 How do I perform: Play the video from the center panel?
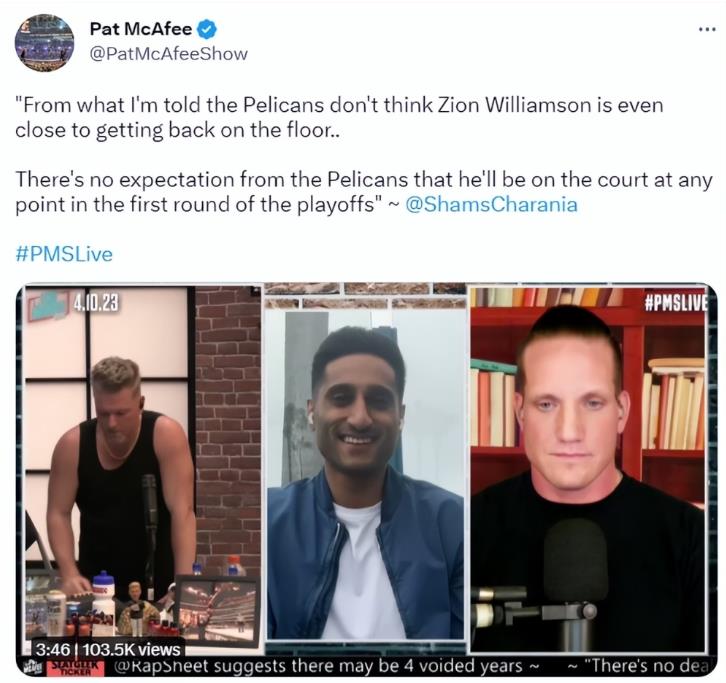coord(366,476)
